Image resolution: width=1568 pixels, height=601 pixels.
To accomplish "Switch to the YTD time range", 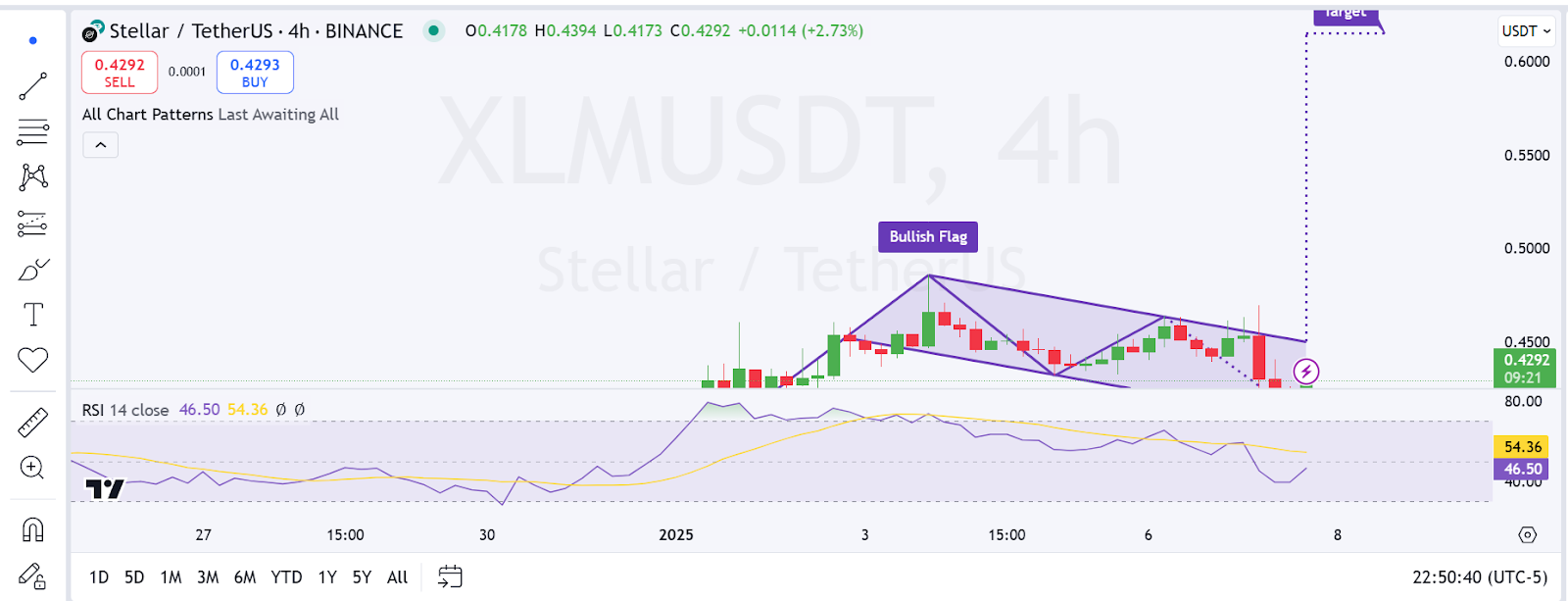I will click(x=286, y=577).
